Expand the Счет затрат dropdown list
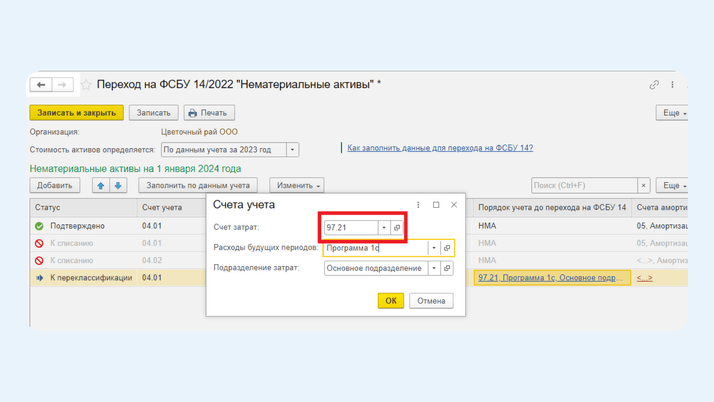The image size is (714, 402). tap(384, 228)
